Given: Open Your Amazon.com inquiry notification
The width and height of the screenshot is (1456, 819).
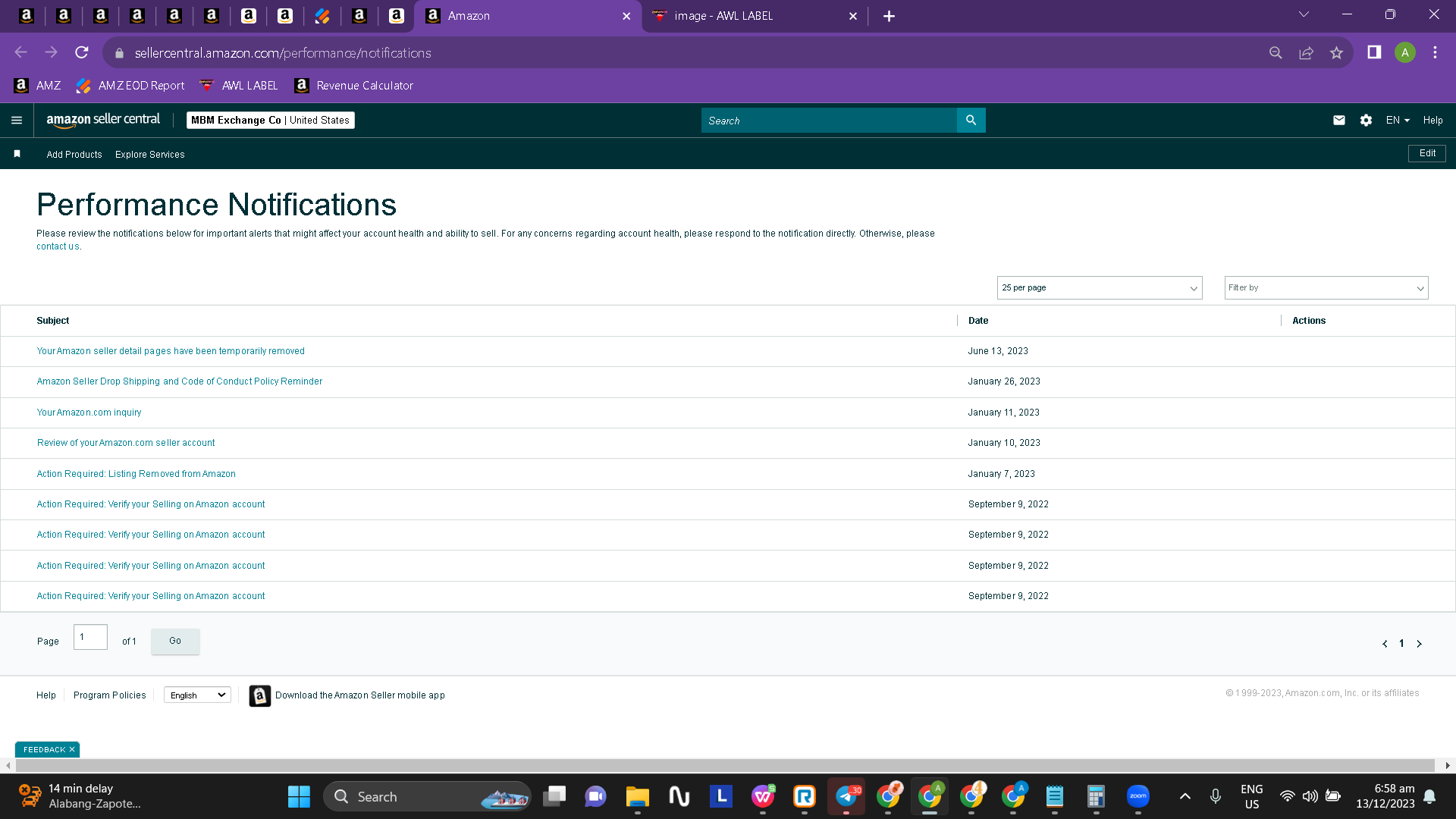Looking at the screenshot, I should [x=89, y=413].
